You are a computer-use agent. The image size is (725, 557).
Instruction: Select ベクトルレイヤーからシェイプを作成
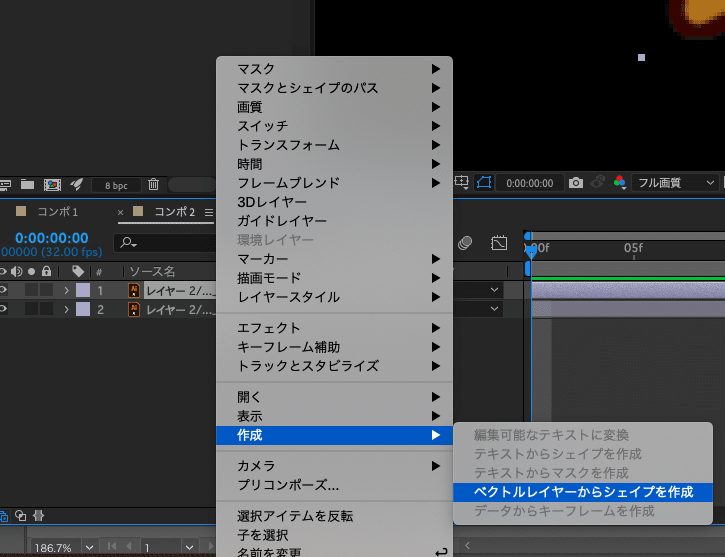pyautogui.click(x=583, y=492)
